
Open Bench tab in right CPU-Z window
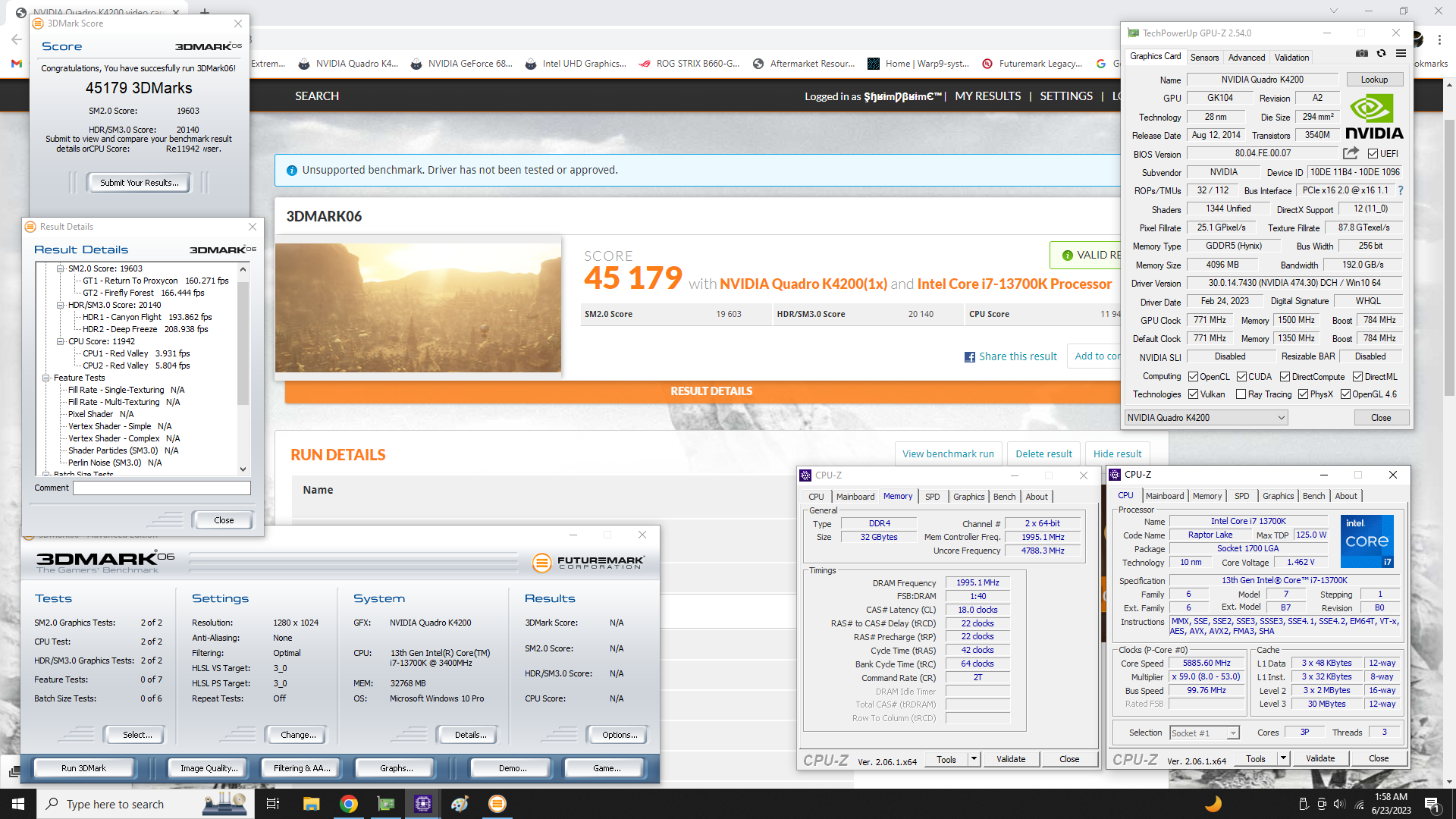[1313, 496]
